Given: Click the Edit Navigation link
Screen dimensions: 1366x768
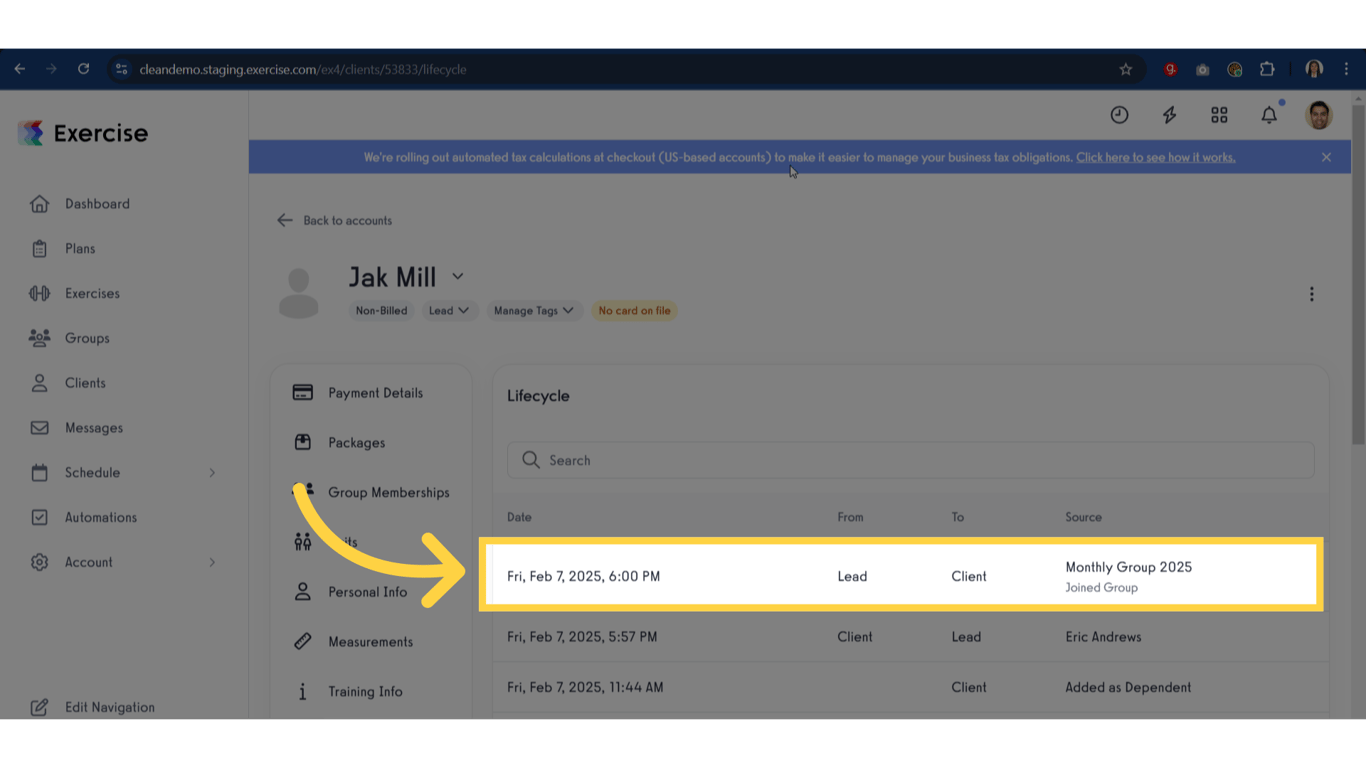Looking at the screenshot, I should [x=110, y=707].
